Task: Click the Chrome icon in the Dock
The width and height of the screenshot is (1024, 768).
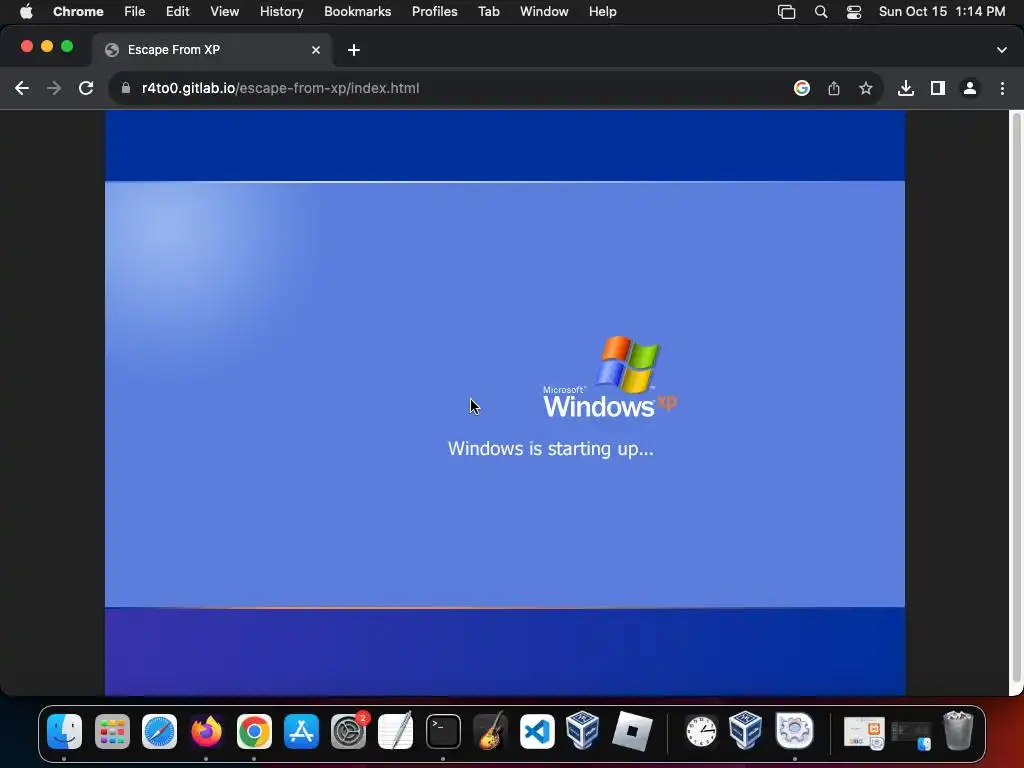Action: (254, 731)
